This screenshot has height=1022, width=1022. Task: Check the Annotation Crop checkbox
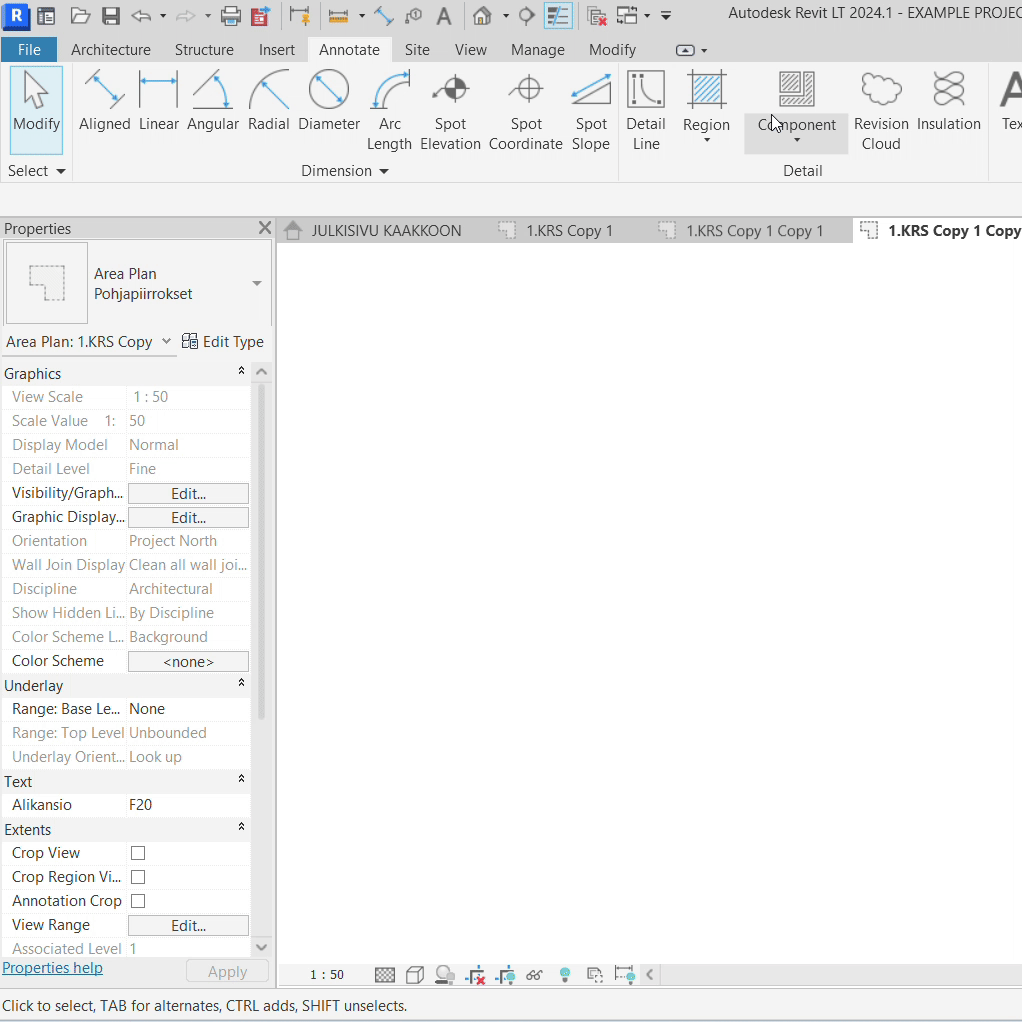138,901
